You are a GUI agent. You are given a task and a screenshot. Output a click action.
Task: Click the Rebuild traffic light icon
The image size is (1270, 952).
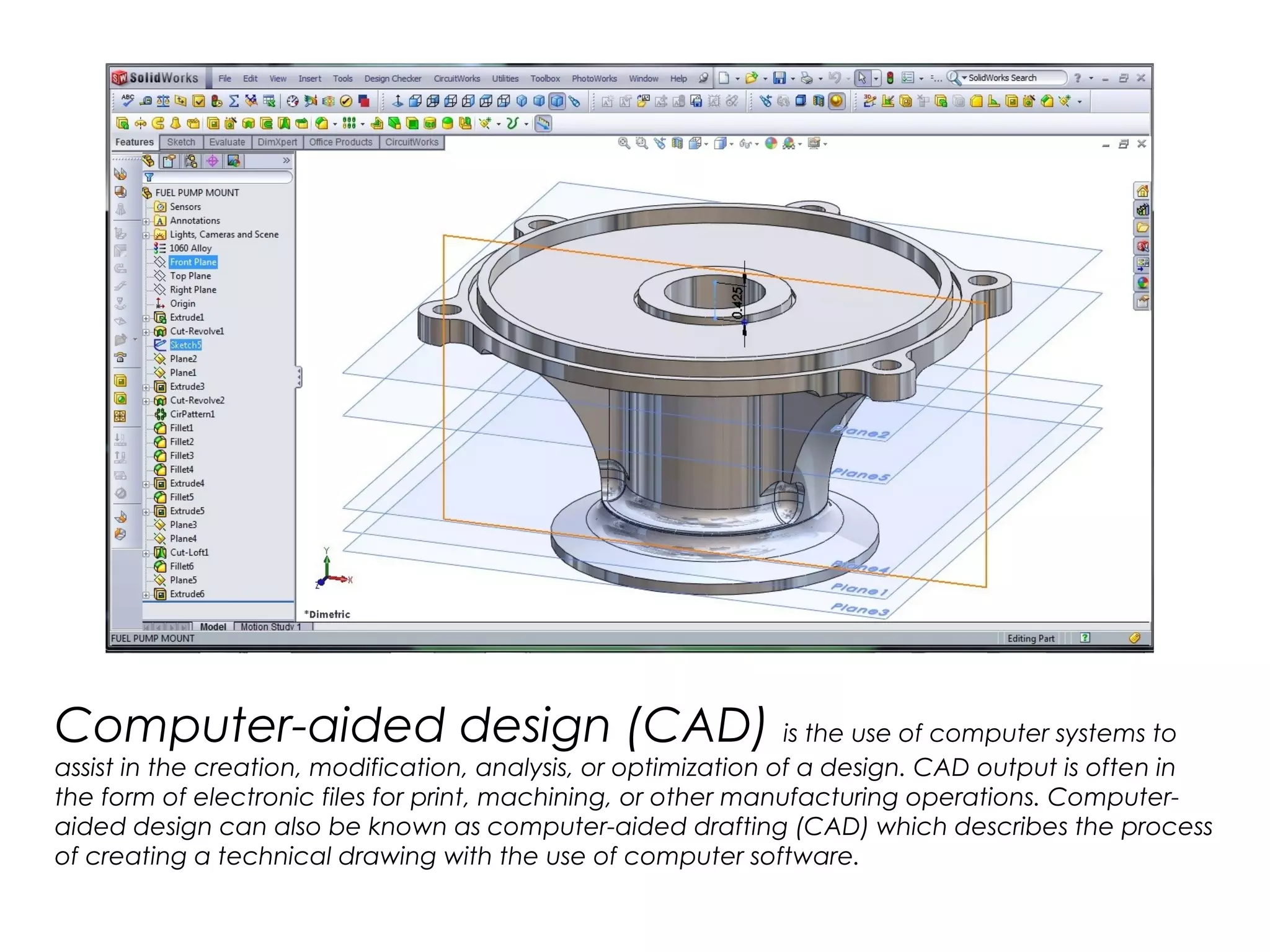click(890, 78)
